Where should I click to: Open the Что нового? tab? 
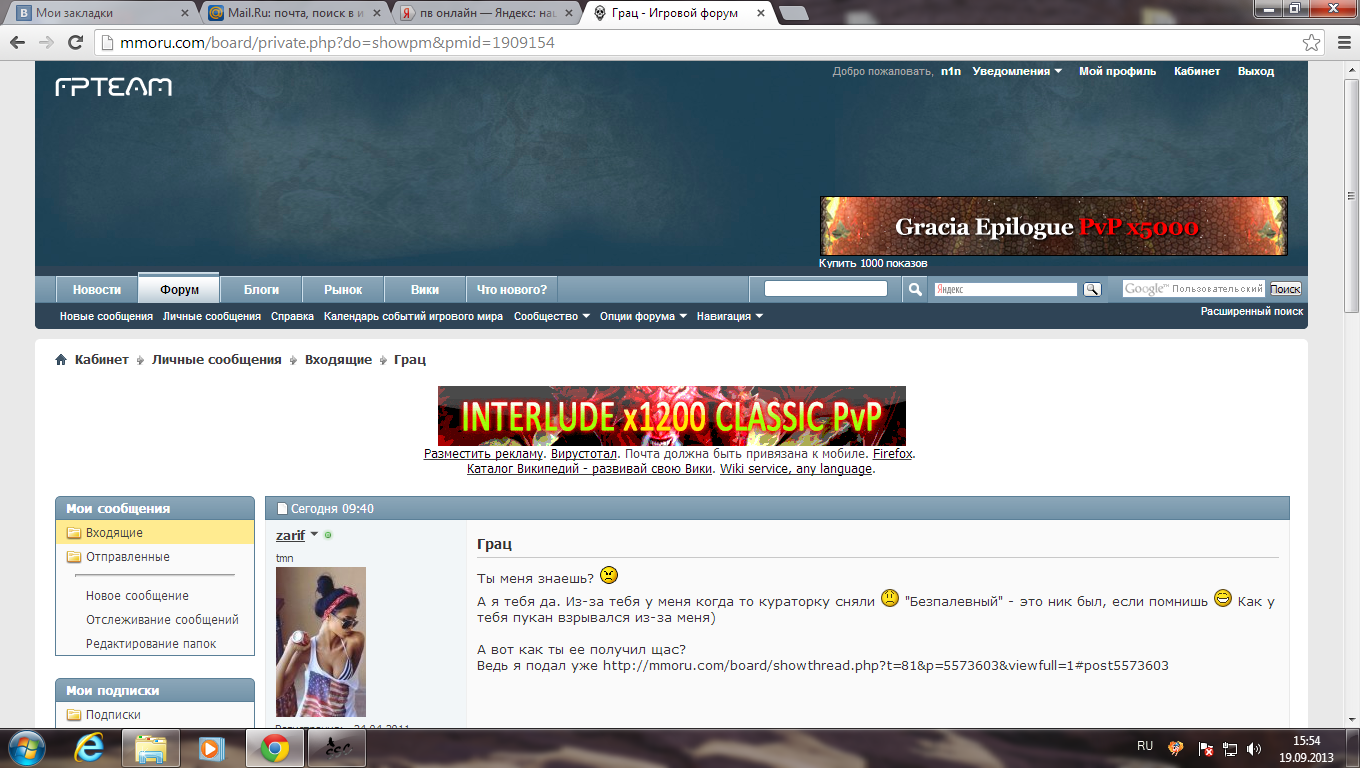click(x=512, y=289)
